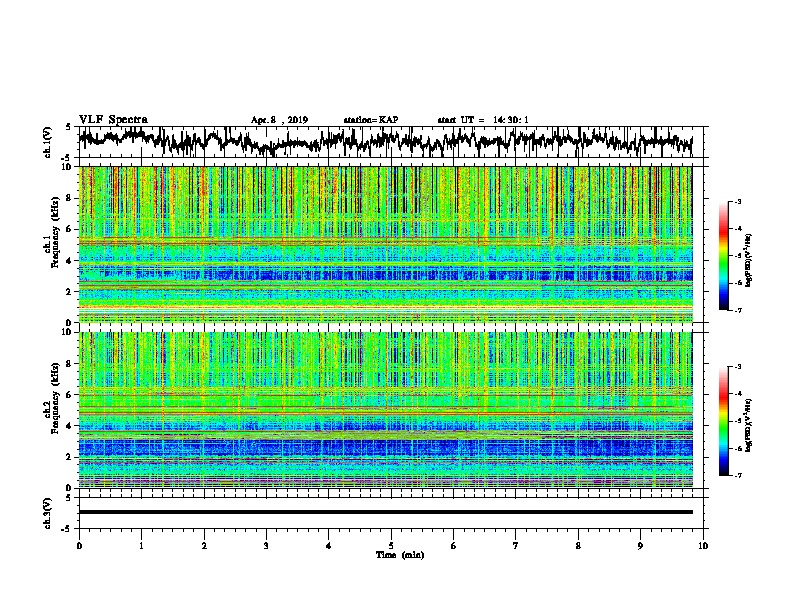Click time axis tick label 8
Screen dimensions: 792x612
[578, 546]
